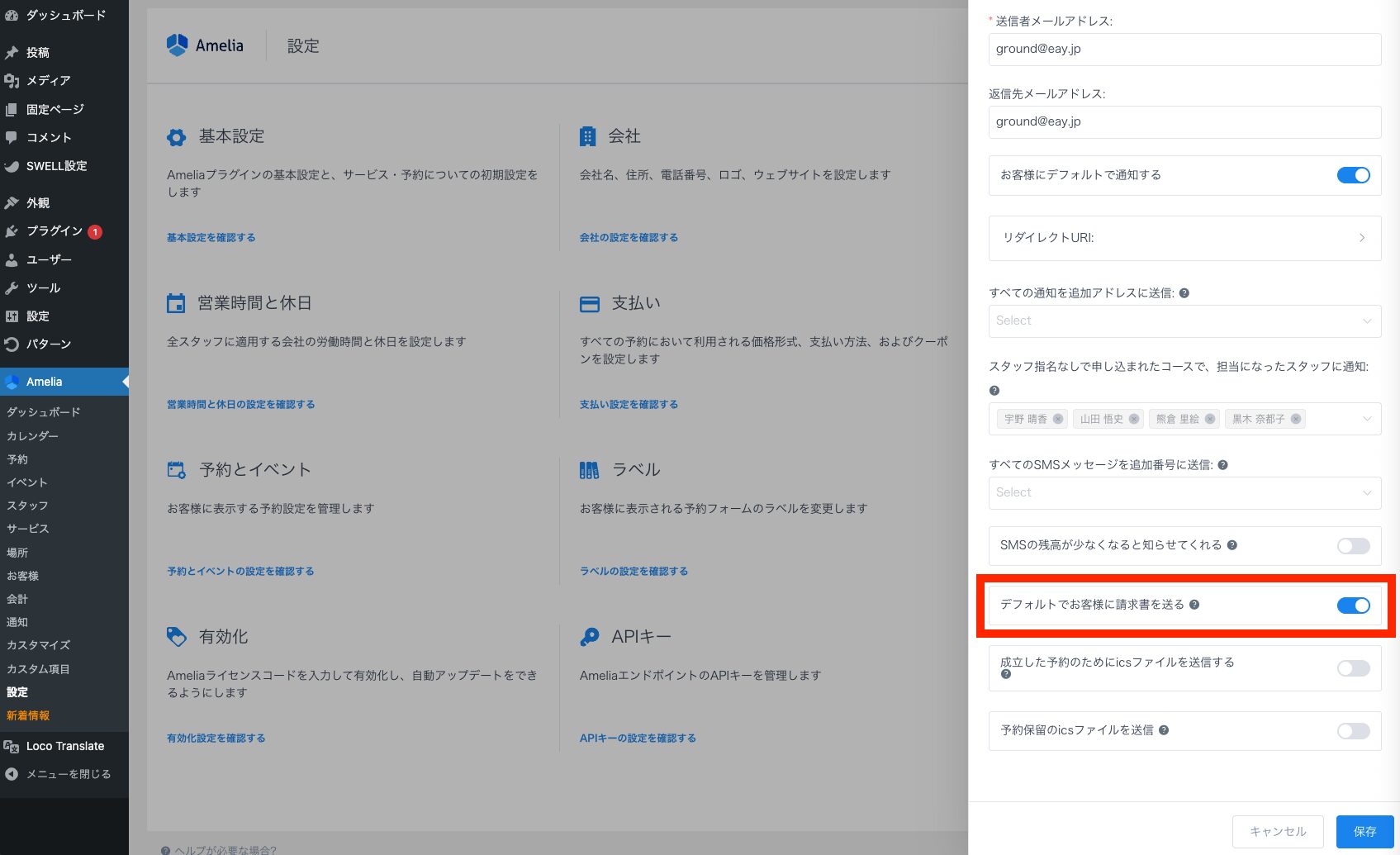Open カレンダー in the Amelia submenu
This screenshot has width=1400, height=855.
point(33,435)
